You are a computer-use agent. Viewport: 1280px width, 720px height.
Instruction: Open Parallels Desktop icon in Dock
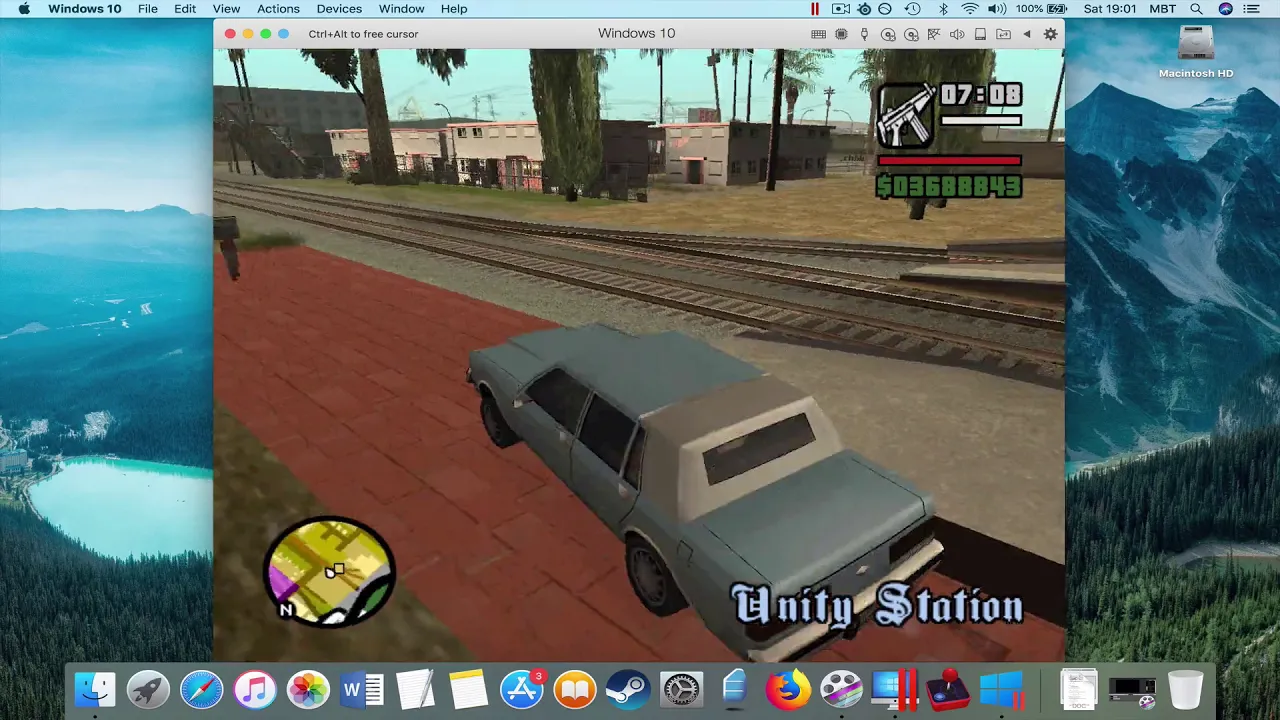click(x=894, y=690)
